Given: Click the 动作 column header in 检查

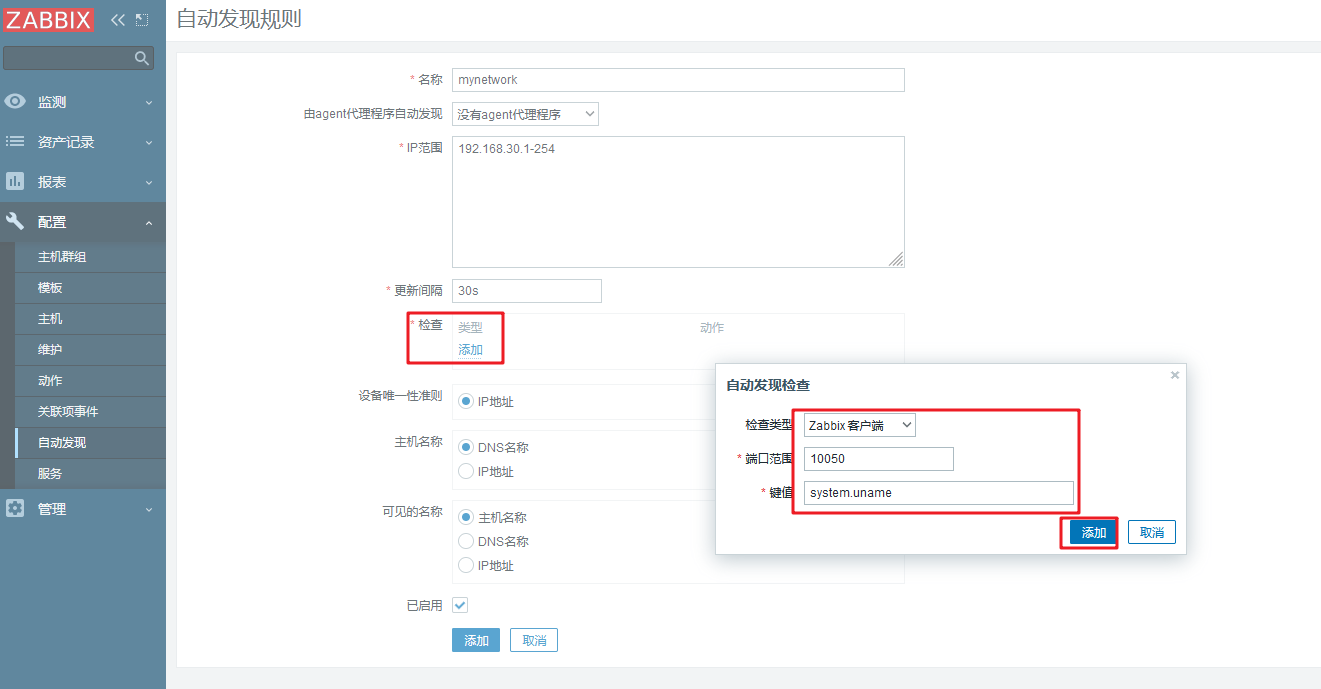Looking at the screenshot, I should click(x=712, y=327).
